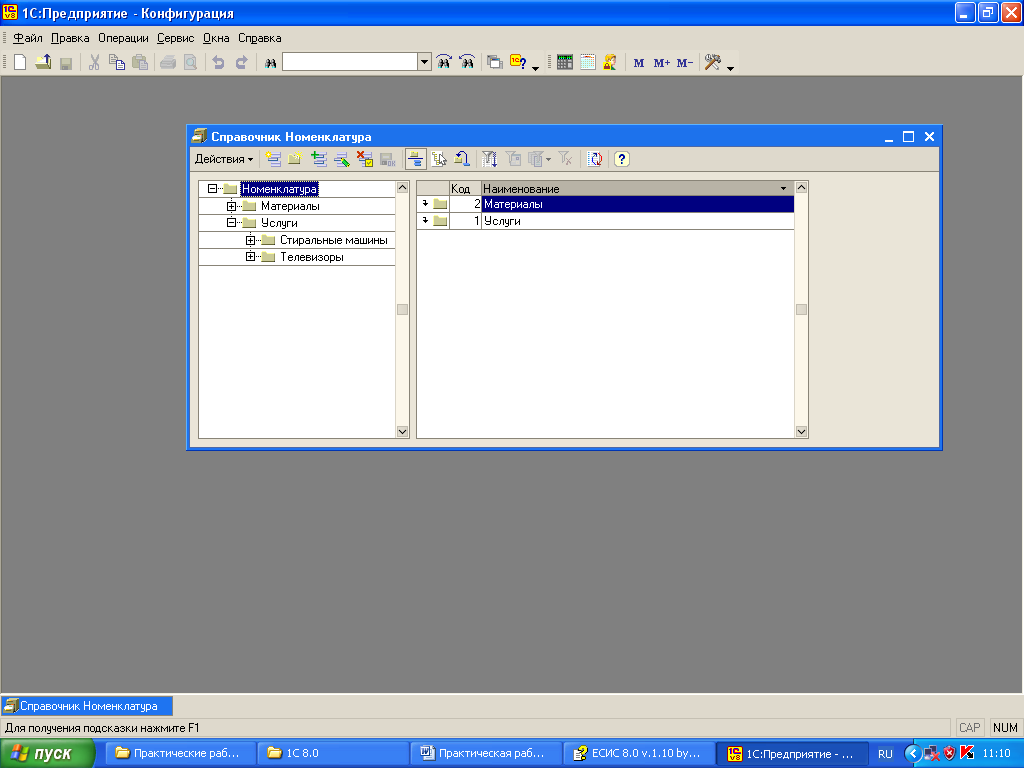Click the M memory button
This screenshot has height=768, width=1024.
(639, 63)
